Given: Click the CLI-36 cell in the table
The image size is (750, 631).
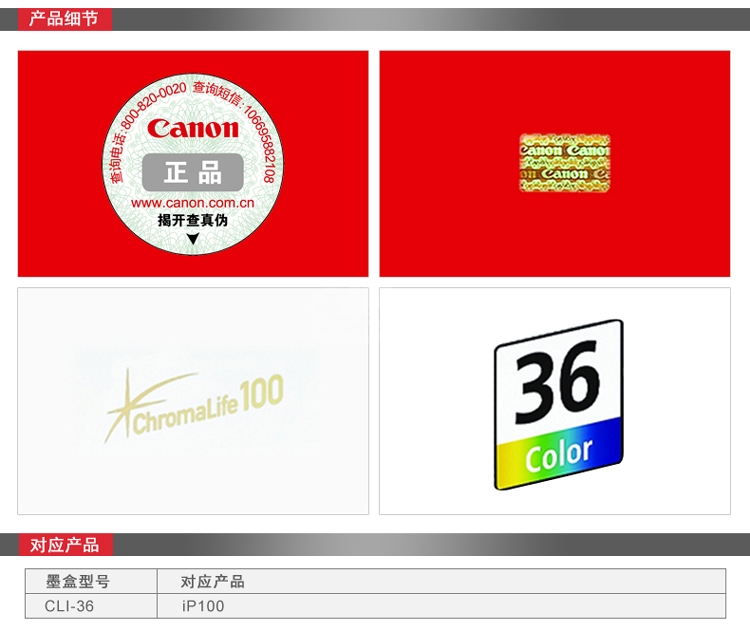Looking at the screenshot, I should tap(69, 606).
